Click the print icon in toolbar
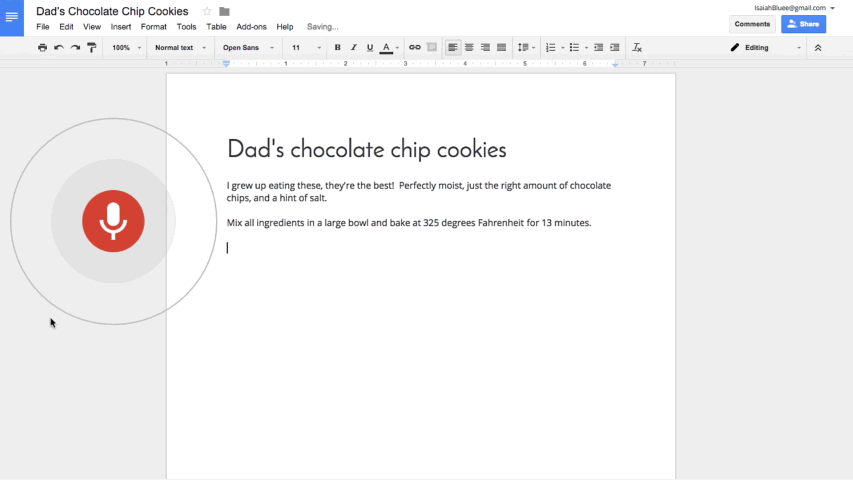This screenshot has height=480, width=853. click(42, 48)
